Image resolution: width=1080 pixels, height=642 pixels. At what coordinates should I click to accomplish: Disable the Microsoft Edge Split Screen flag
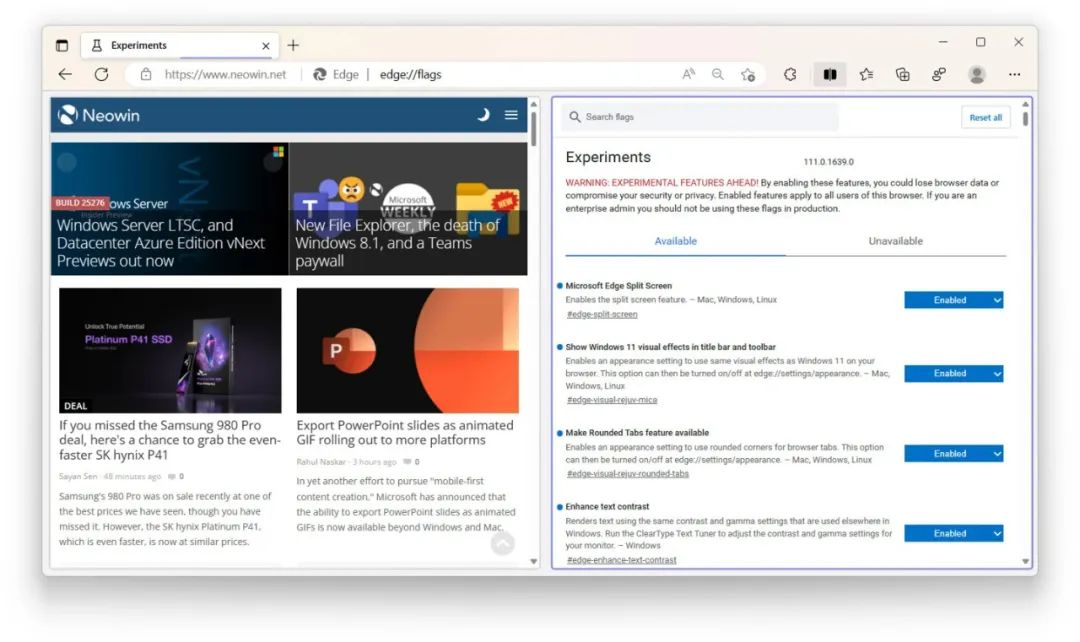(952, 299)
